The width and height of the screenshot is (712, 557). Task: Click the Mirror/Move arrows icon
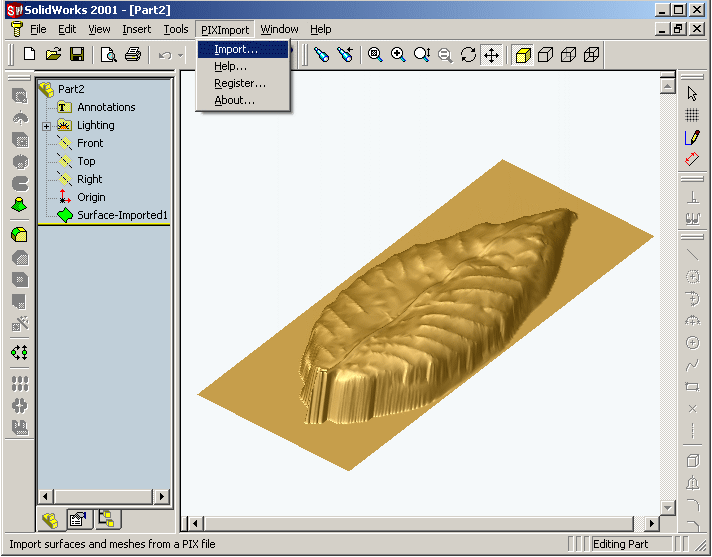point(20,352)
